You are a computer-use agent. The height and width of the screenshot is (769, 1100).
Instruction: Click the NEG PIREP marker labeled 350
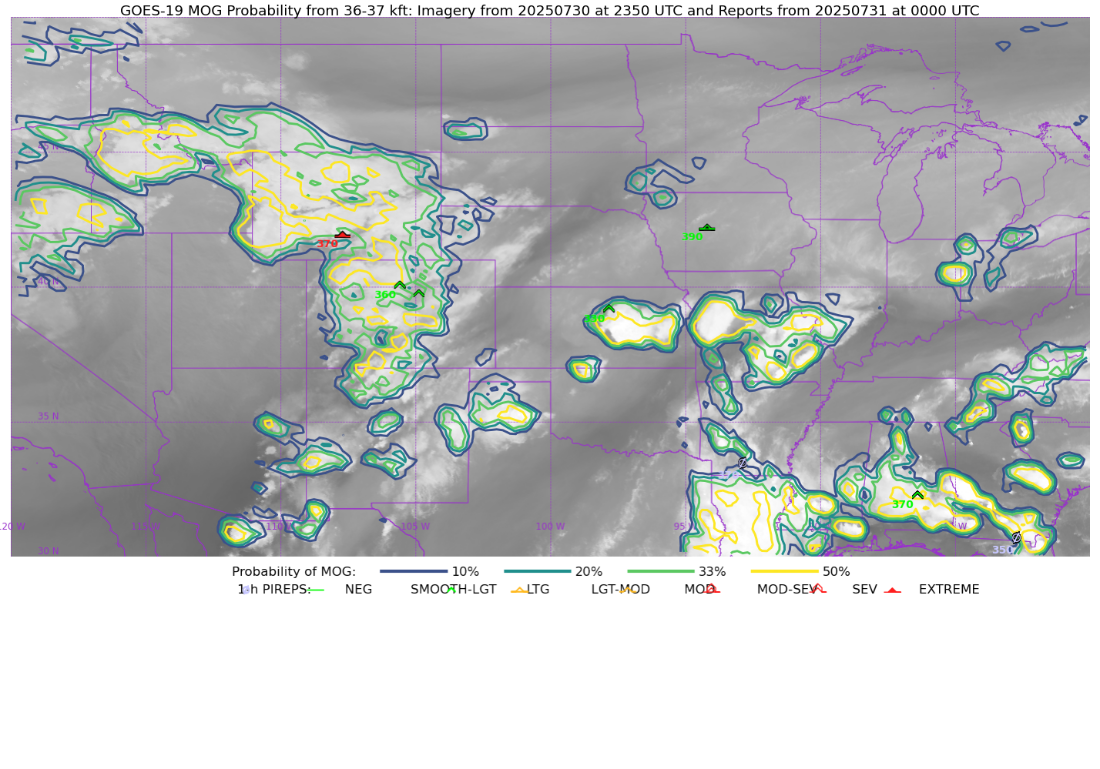(1016, 538)
